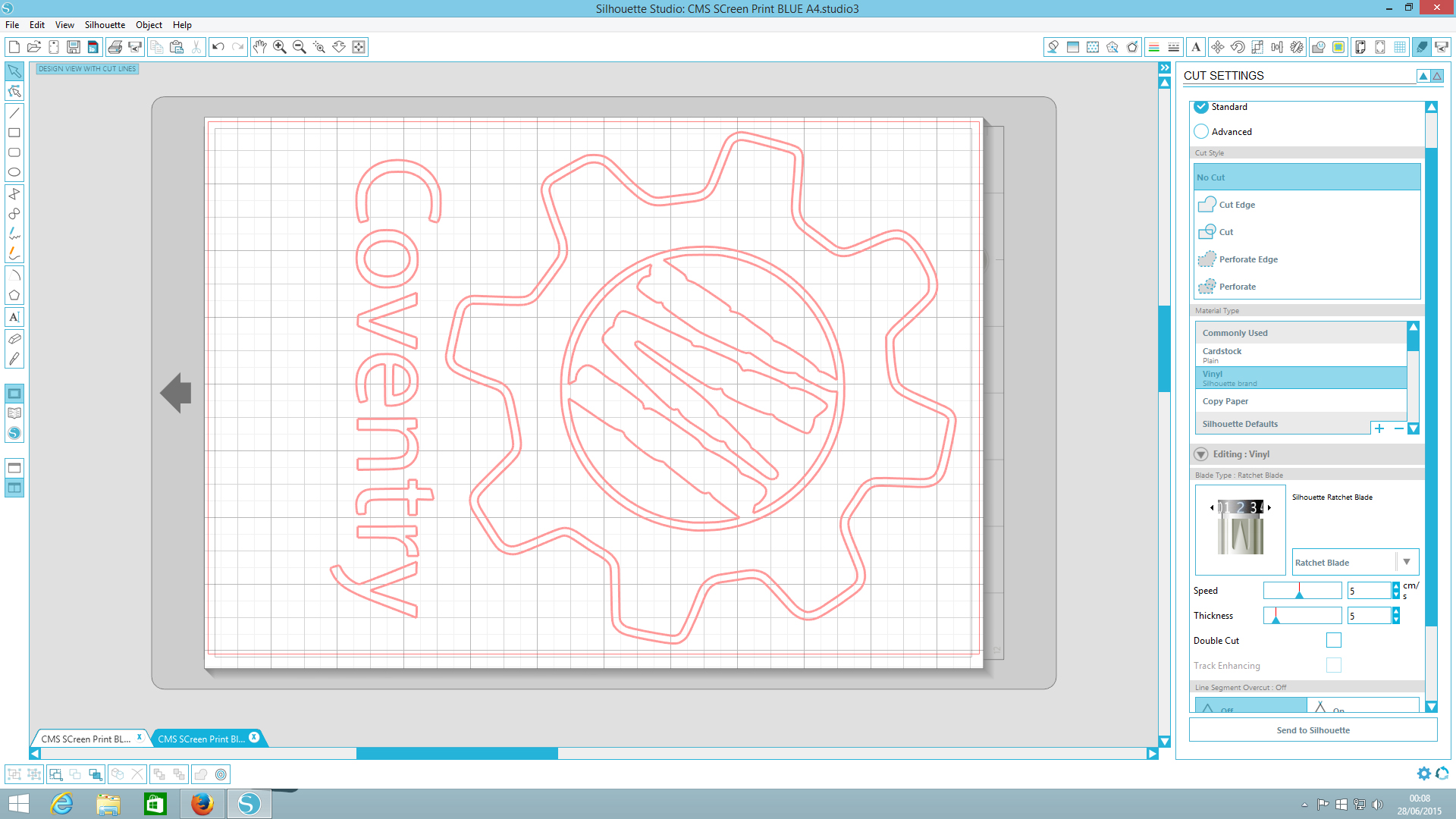Select the Eraser tool
1456x819 pixels.
tap(14, 338)
